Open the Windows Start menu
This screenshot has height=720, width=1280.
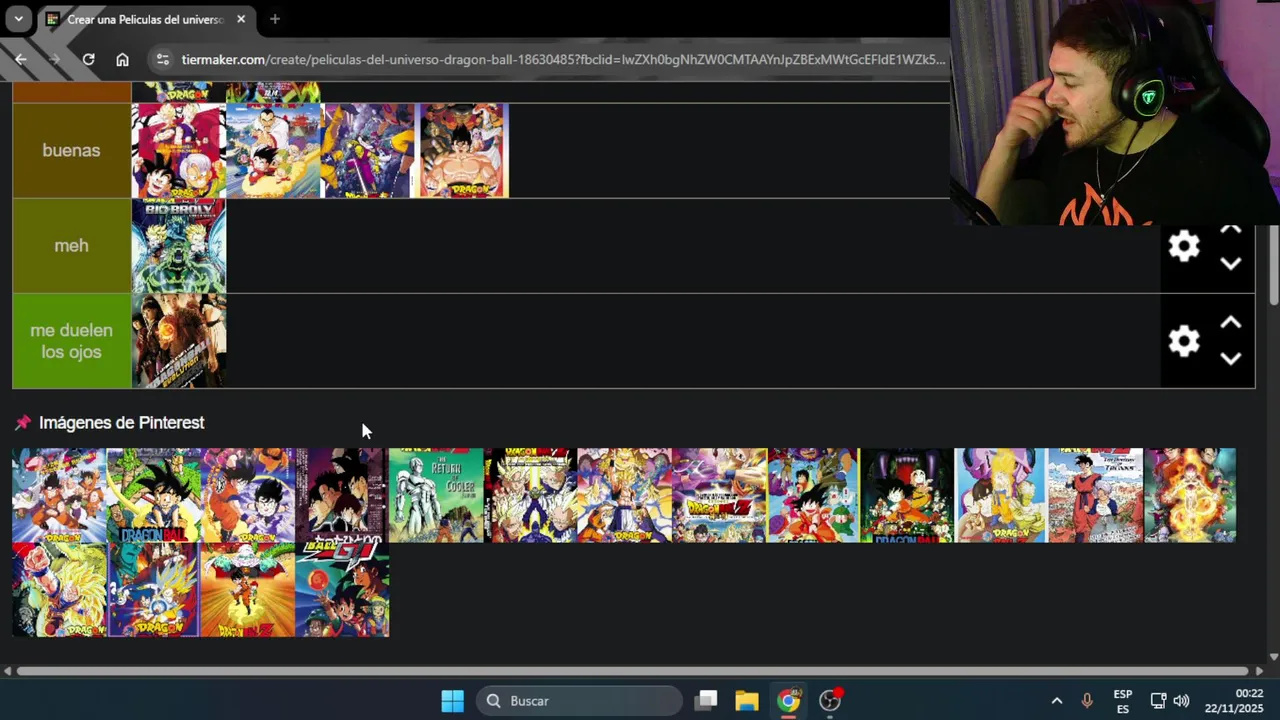pyautogui.click(x=452, y=700)
